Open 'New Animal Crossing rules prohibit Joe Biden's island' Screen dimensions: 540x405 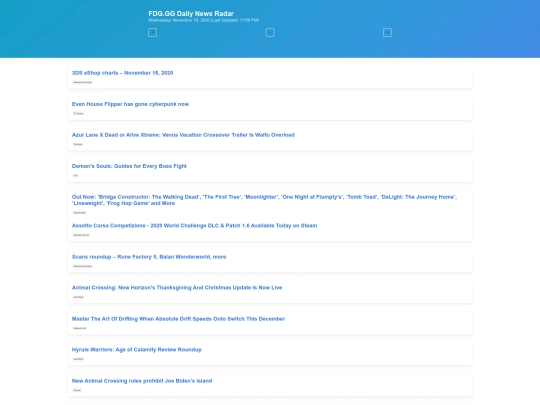click(142, 381)
